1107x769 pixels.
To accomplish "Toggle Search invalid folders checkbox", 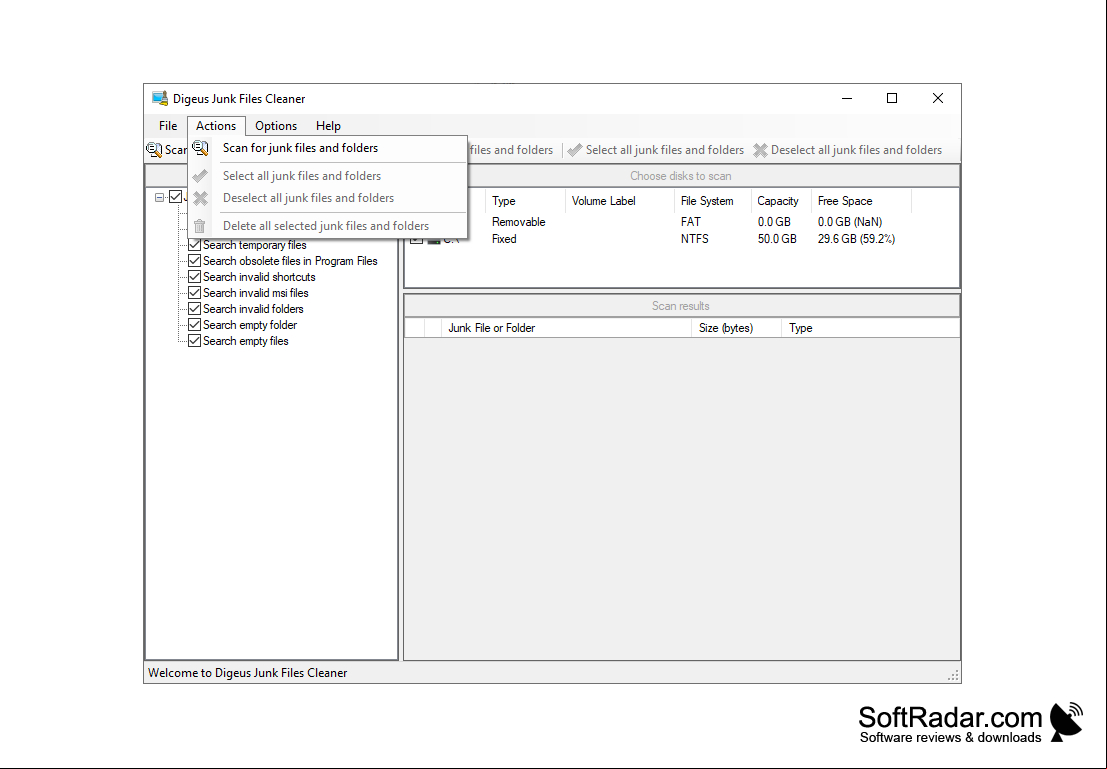I will (x=195, y=309).
